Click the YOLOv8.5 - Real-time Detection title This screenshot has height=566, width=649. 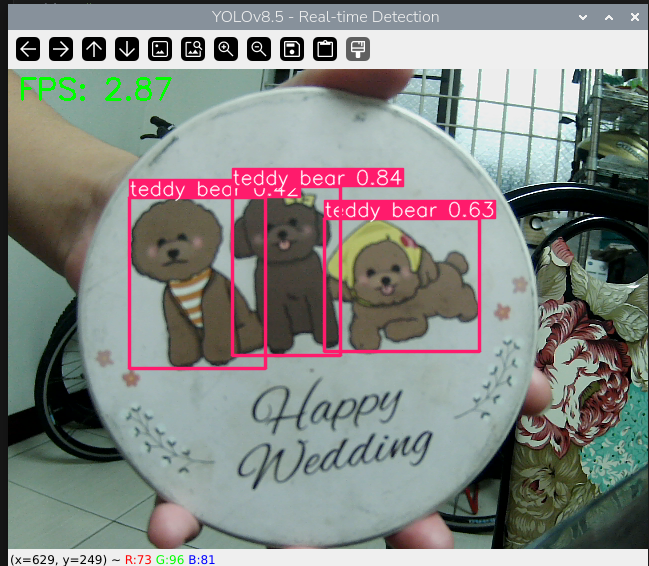pyautogui.click(x=325, y=17)
